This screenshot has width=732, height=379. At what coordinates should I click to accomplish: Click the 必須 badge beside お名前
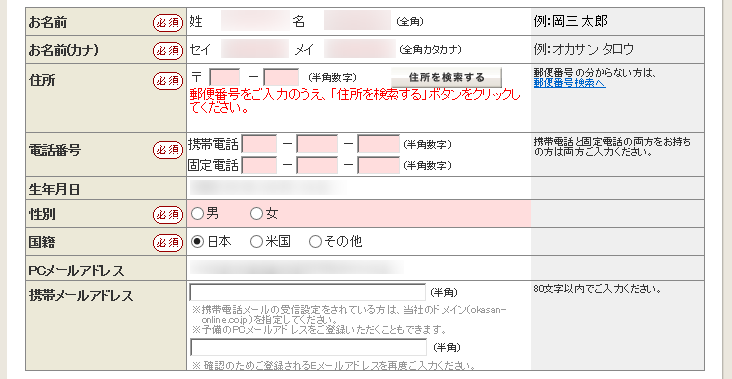[168, 22]
